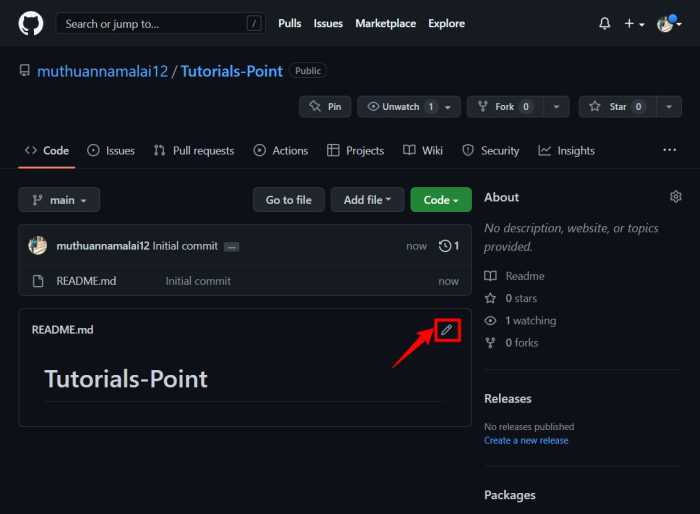Open the user avatar menu
The height and width of the screenshot is (514, 700).
coord(668,24)
